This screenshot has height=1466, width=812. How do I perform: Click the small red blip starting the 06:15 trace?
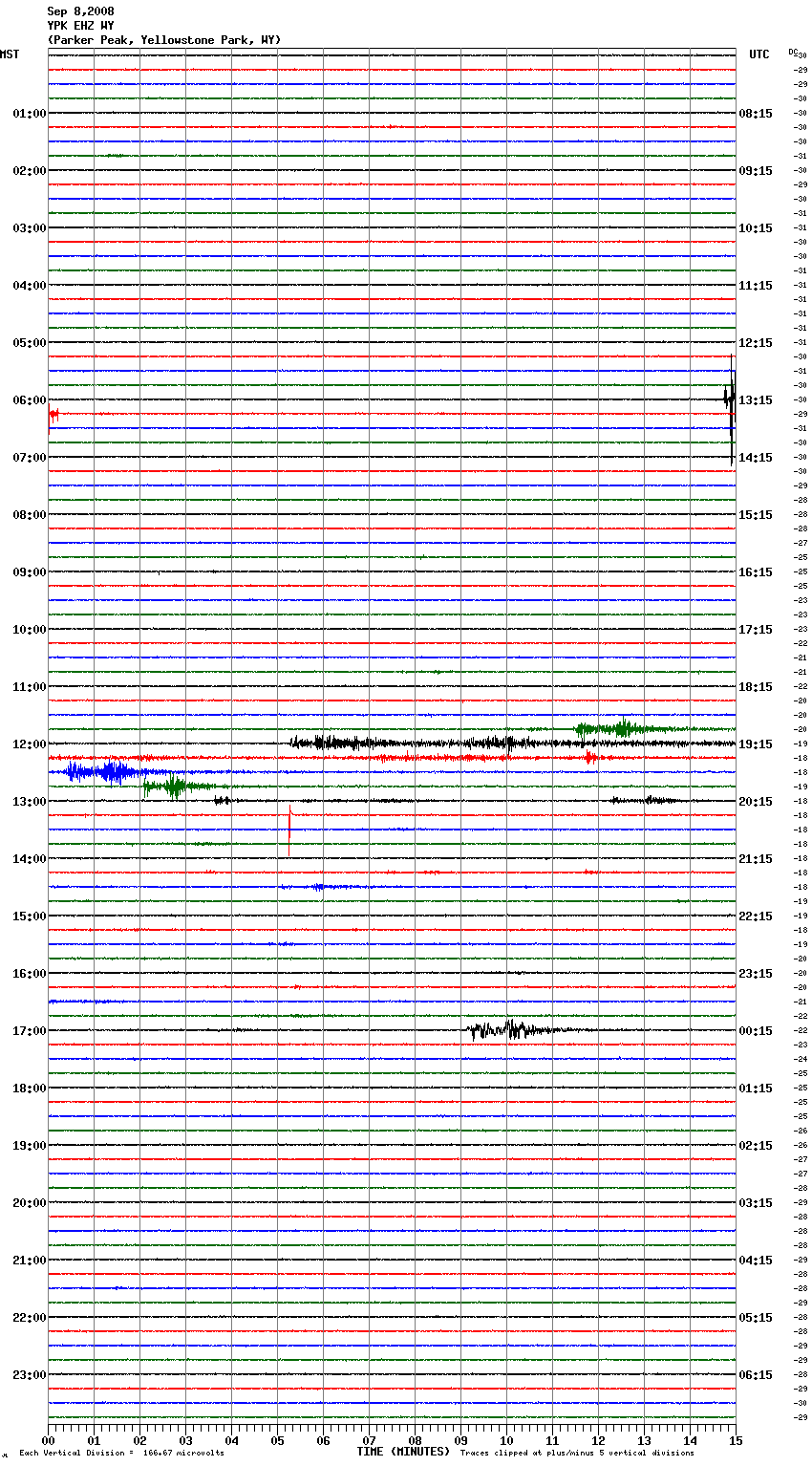[54, 415]
